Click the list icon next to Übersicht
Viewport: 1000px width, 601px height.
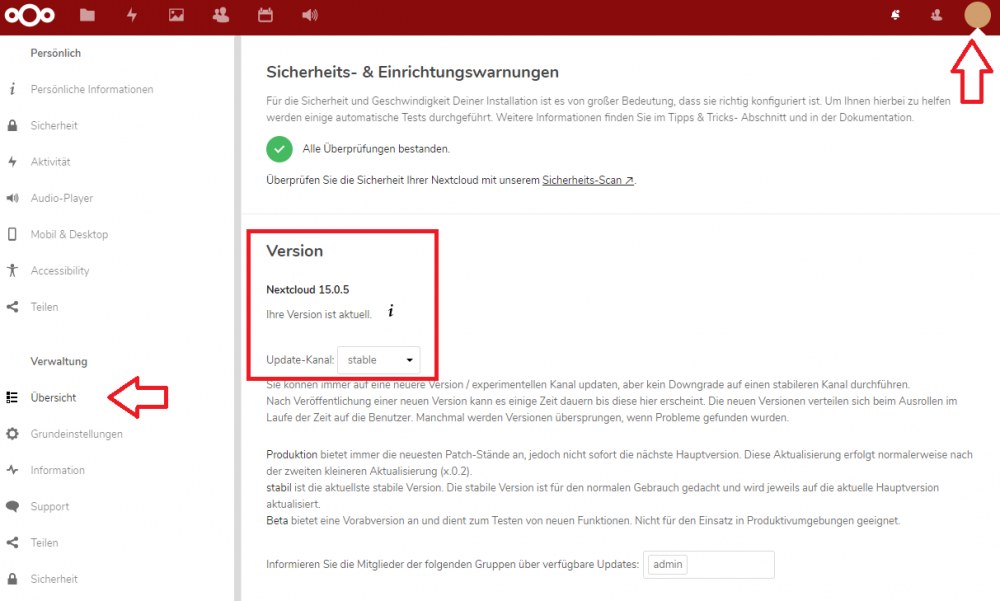12,397
